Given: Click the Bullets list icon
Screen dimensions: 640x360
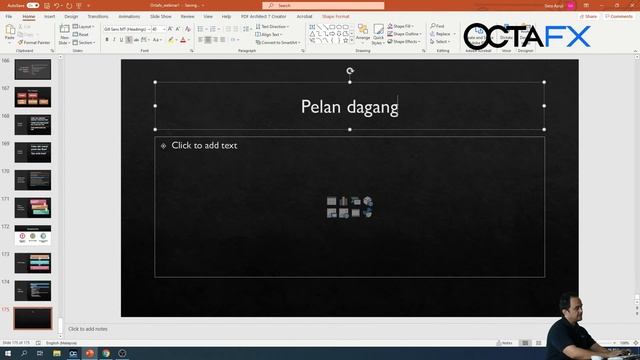Looking at the screenshot, I should click(x=201, y=29).
